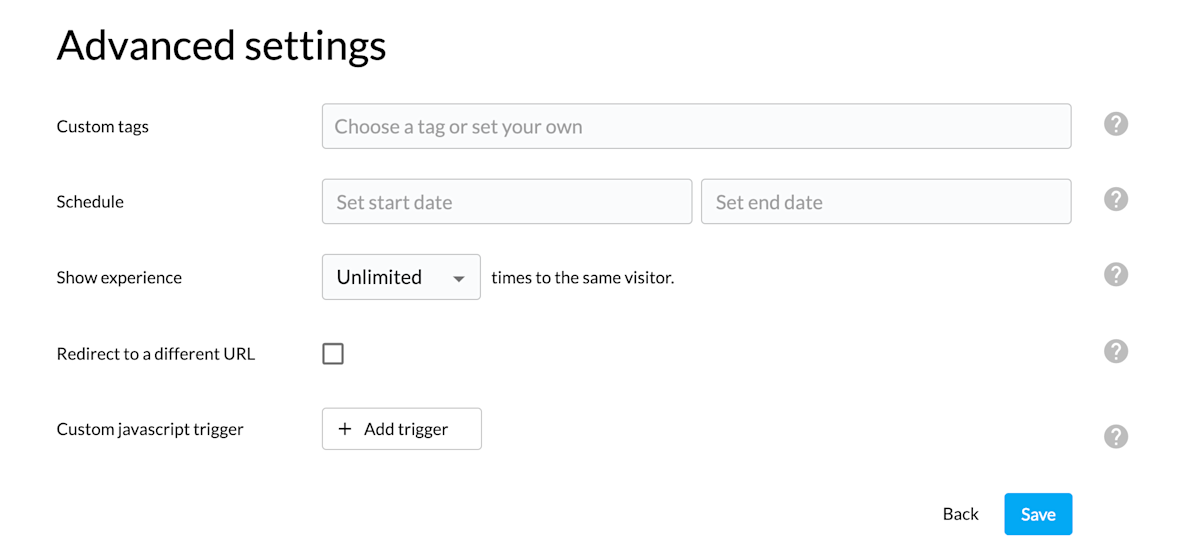Show help for Show experience setting
Viewport: 1200px width, 556px height.
[x=1116, y=274]
